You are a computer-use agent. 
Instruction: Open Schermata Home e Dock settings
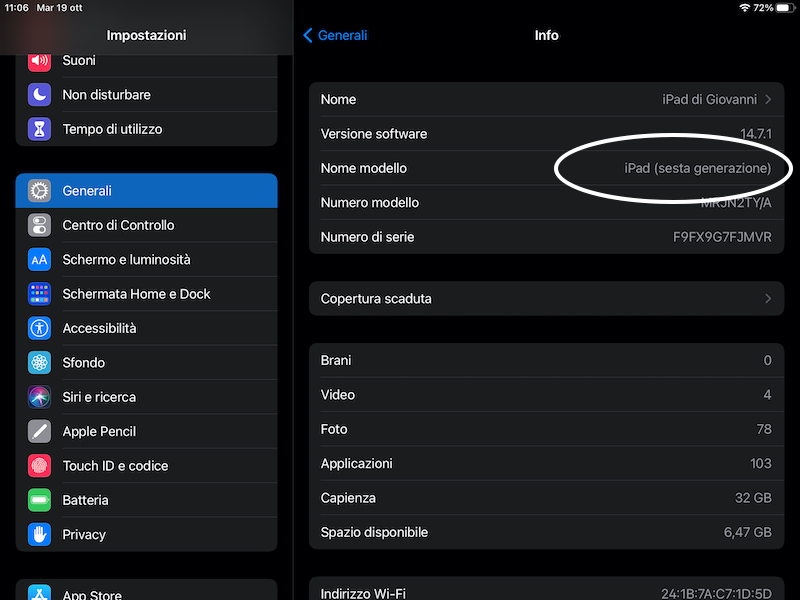click(146, 294)
